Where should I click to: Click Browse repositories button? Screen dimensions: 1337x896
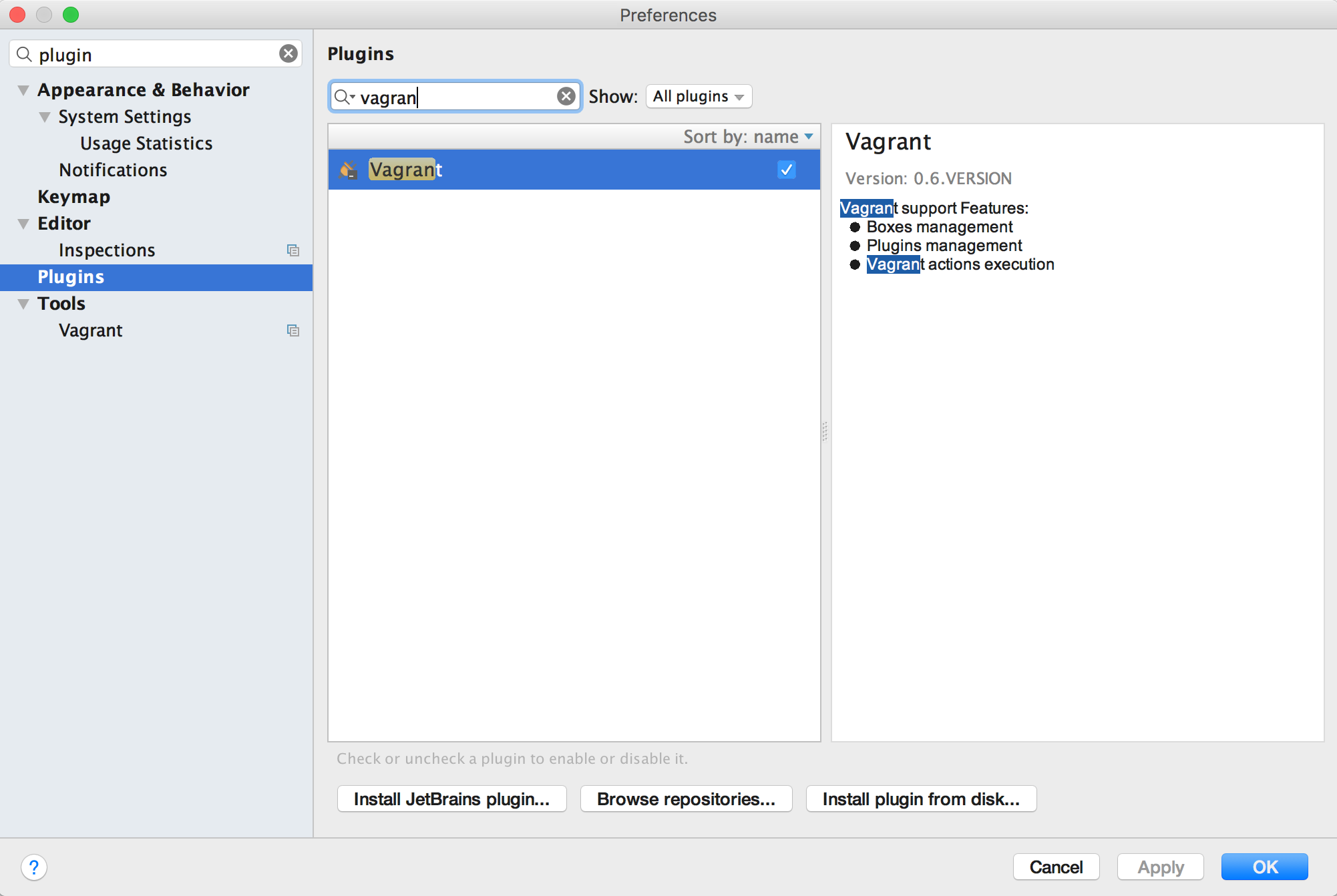686,799
